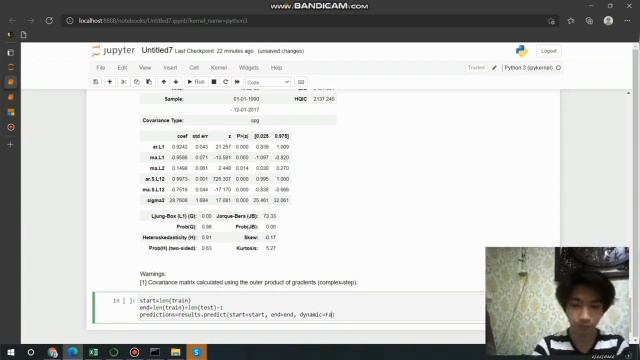Screen dimensions: 640x360
Task: Open Cortana search circle in taskbar
Action: [x=31, y=352]
